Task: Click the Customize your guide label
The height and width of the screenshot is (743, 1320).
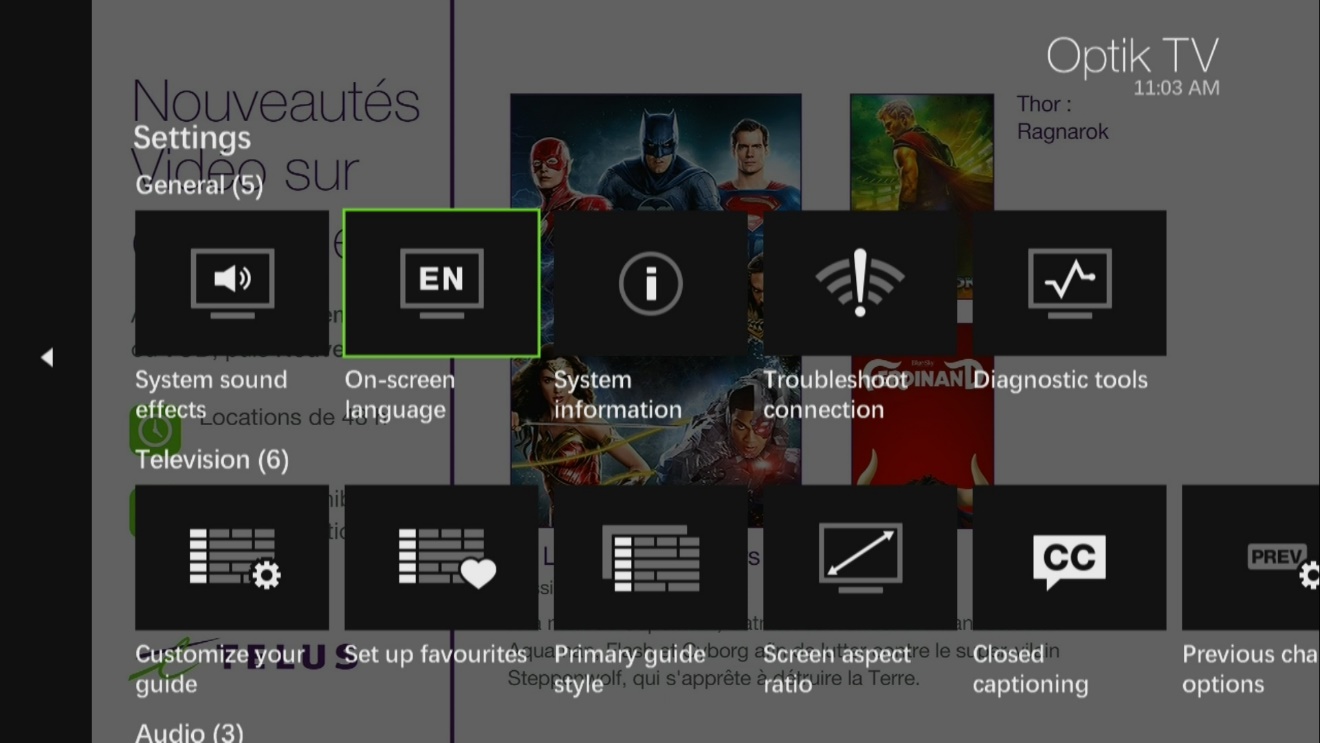Action: [220, 669]
